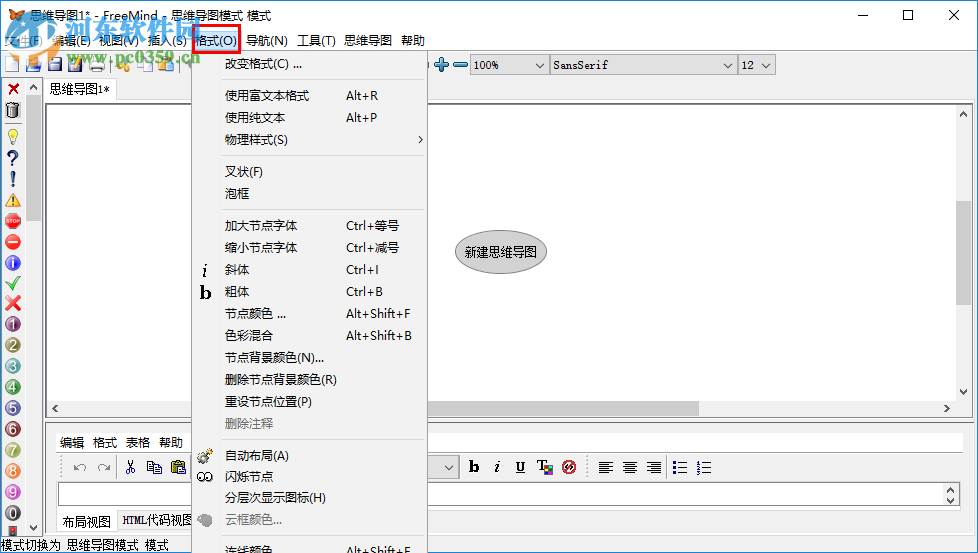The width and height of the screenshot is (978, 553).
Task: Open the 工具(T) menu
Action: pyautogui.click(x=316, y=41)
